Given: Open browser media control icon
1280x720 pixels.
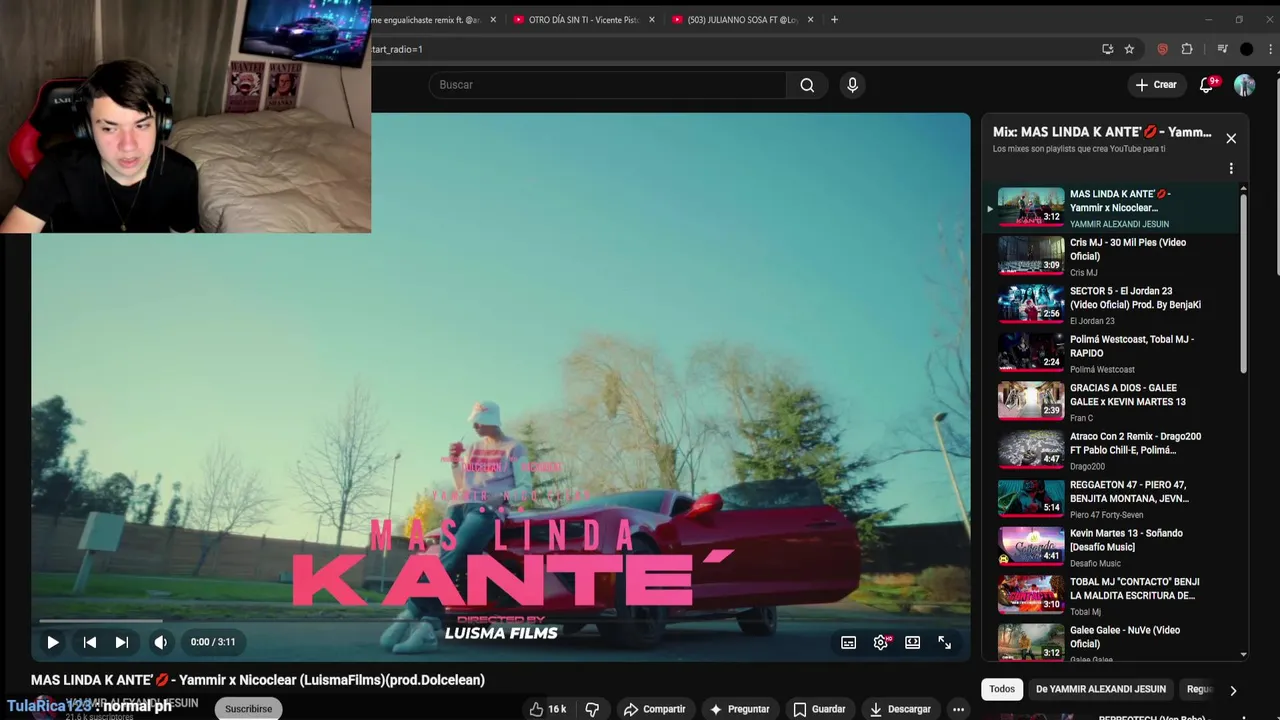Looking at the screenshot, I should [x=1221, y=49].
